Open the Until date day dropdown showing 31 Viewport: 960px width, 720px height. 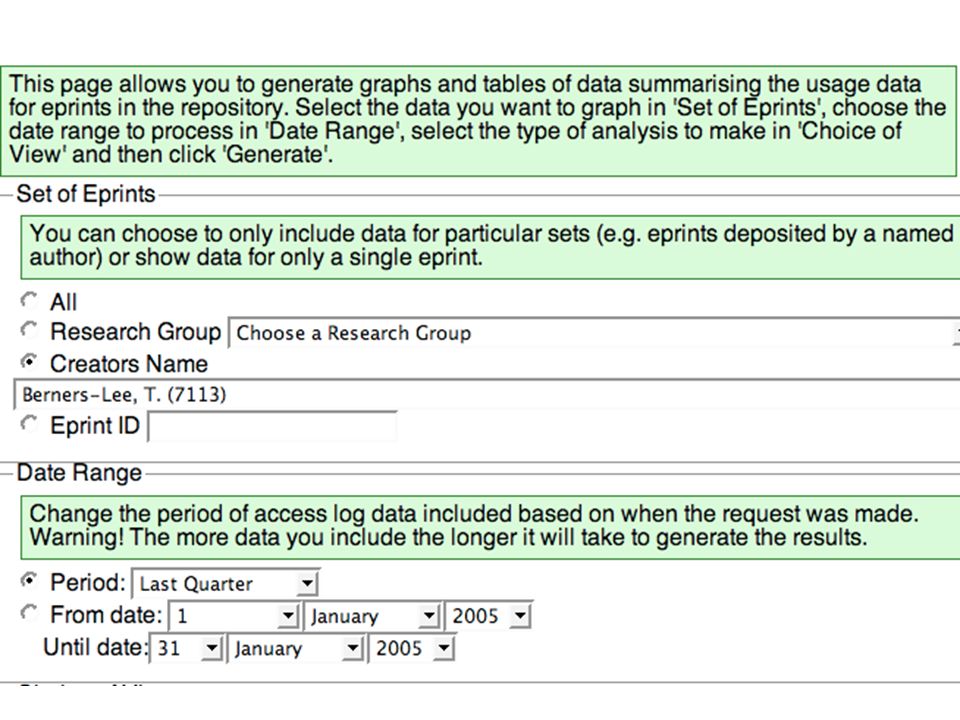click(x=186, y=648)
